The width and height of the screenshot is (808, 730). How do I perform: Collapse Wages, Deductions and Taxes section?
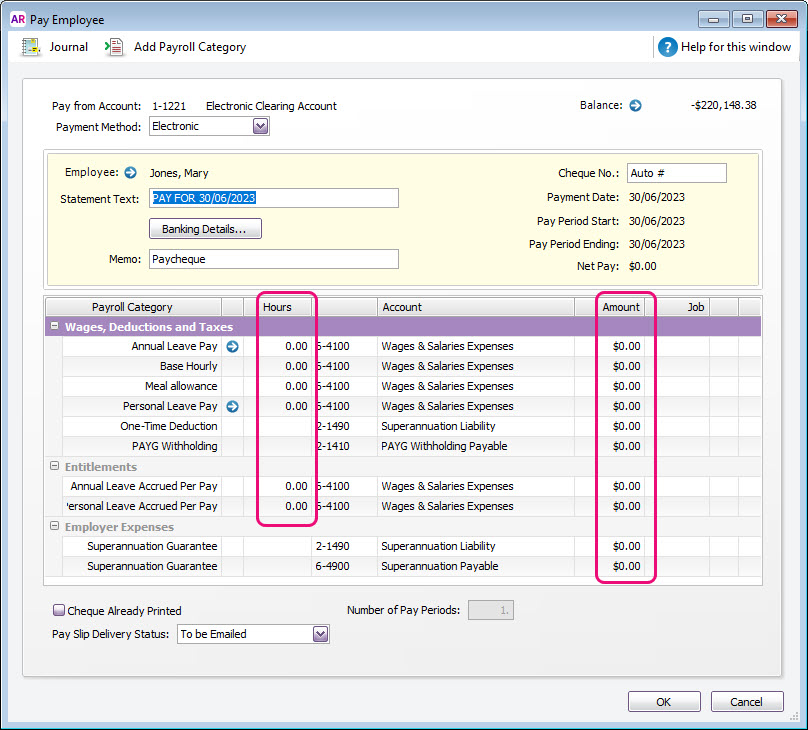[53, 327]
